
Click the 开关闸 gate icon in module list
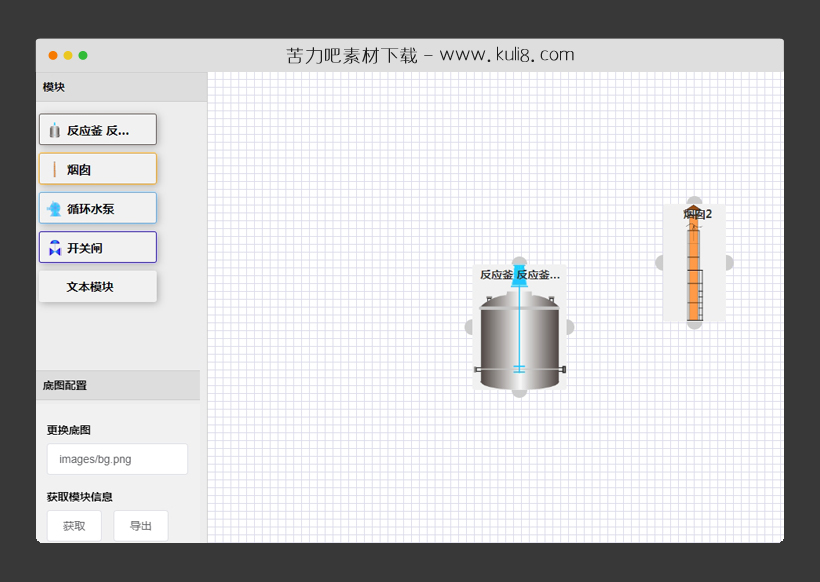pyautogui.click(x=54, y=248)
